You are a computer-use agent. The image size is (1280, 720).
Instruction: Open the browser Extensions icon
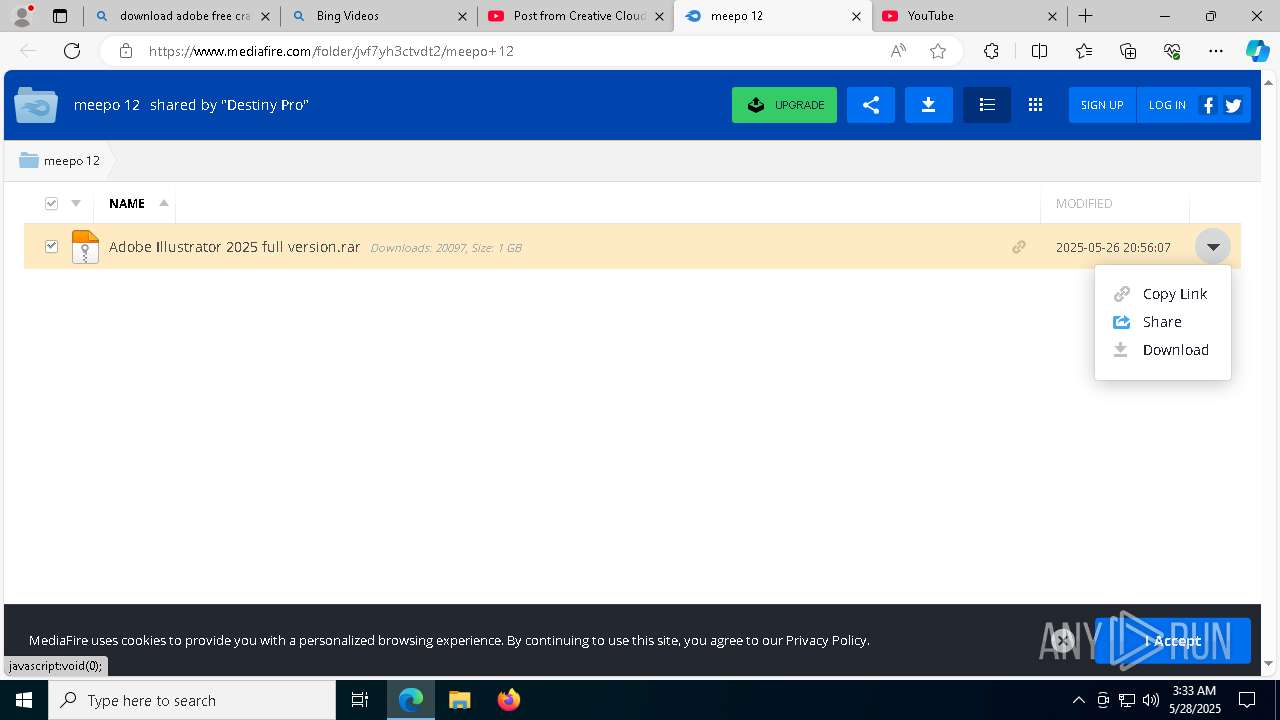991,51
